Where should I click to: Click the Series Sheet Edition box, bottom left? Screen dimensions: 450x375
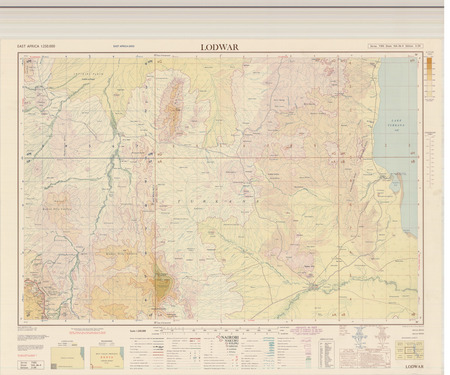point(31,365)
